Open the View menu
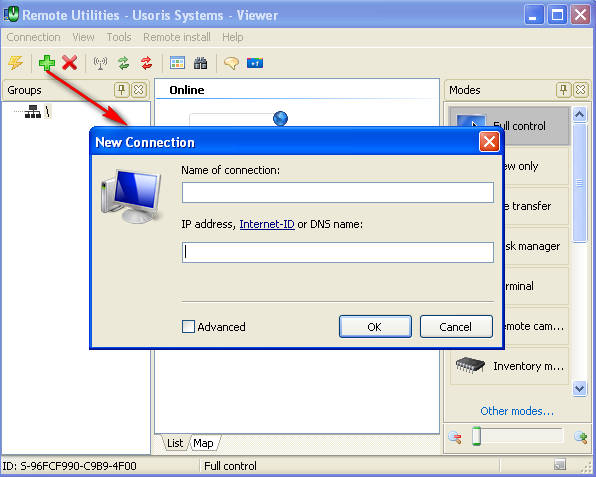The height and width of the screenshot is (477, 596). (83, 37)
